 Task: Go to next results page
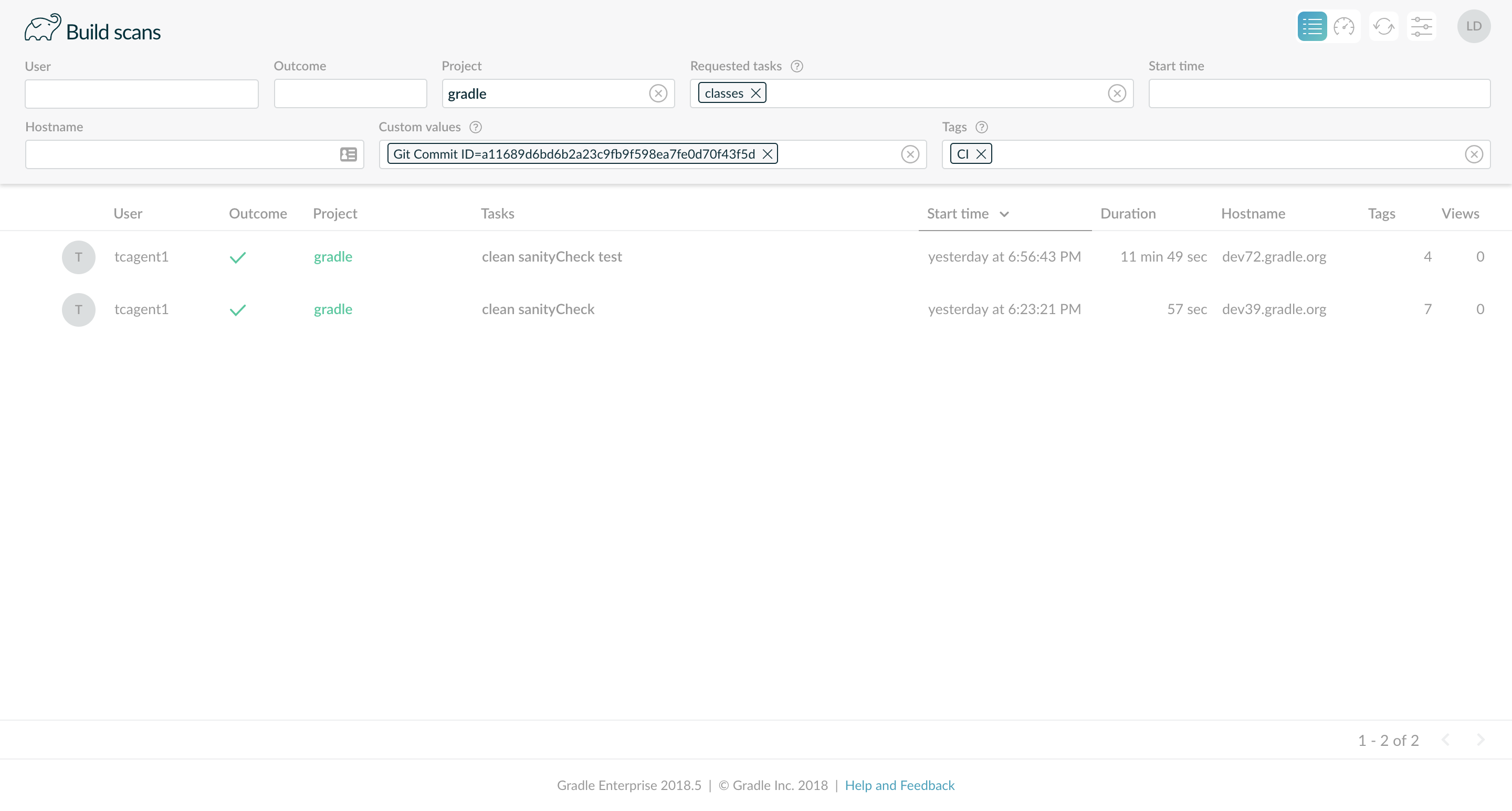click(1480, 740)
